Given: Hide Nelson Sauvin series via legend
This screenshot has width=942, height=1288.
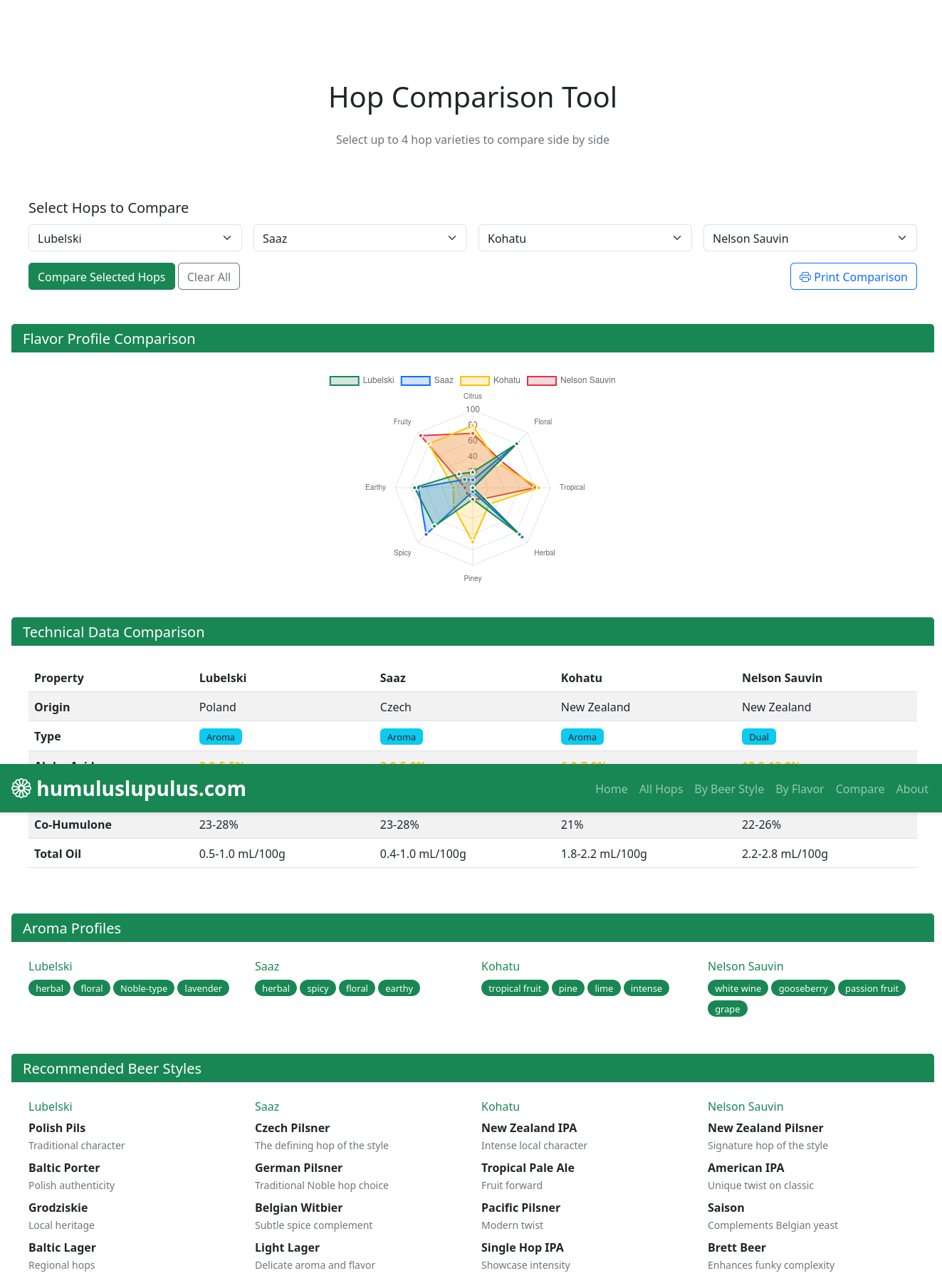Looking at the screenshot, I should pos(571,380).
